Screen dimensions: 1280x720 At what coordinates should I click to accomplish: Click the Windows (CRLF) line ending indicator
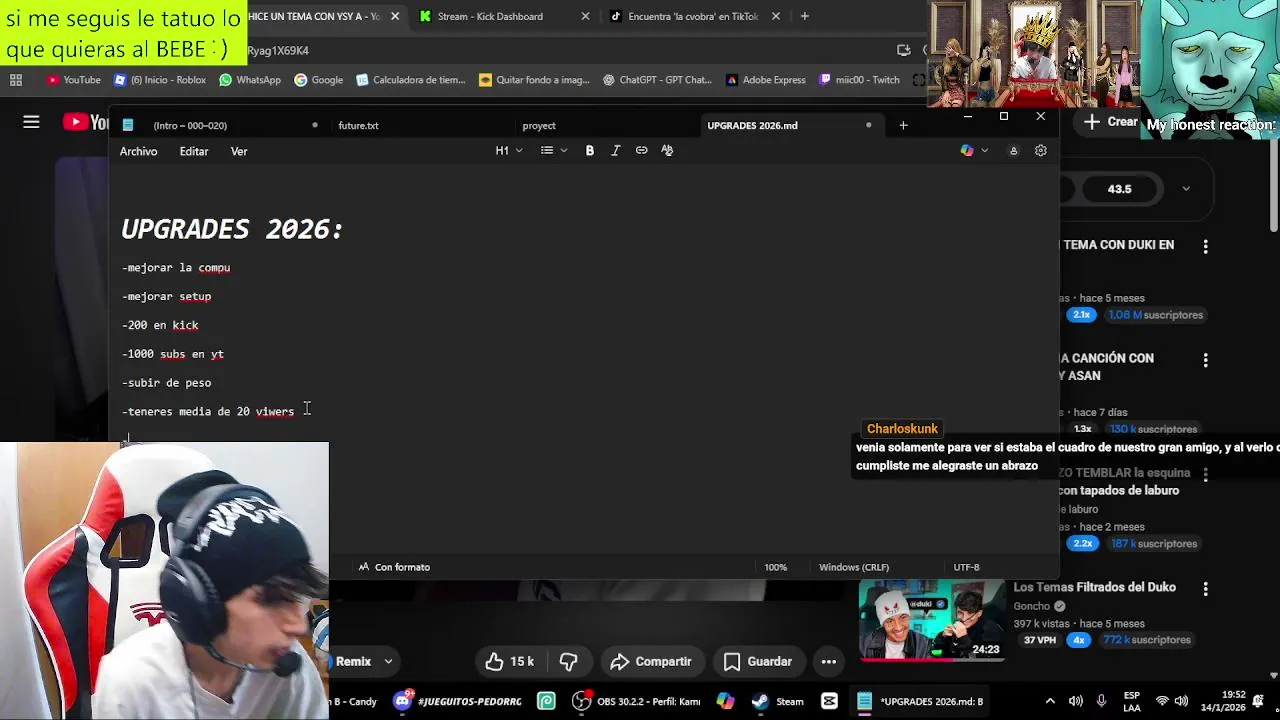tap(854, 567)
